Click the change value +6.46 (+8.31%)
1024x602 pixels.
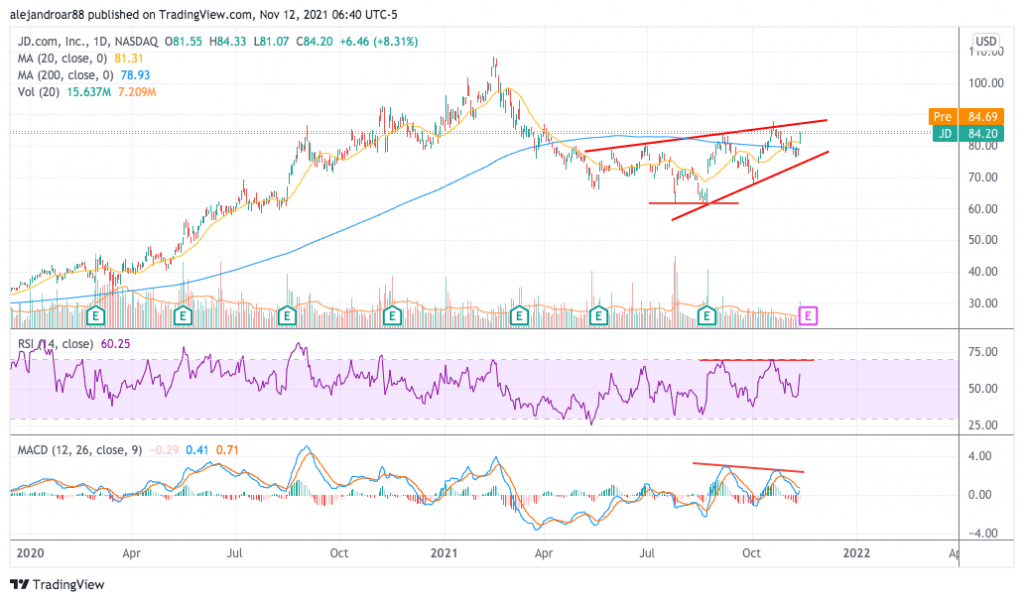point(379,41)
